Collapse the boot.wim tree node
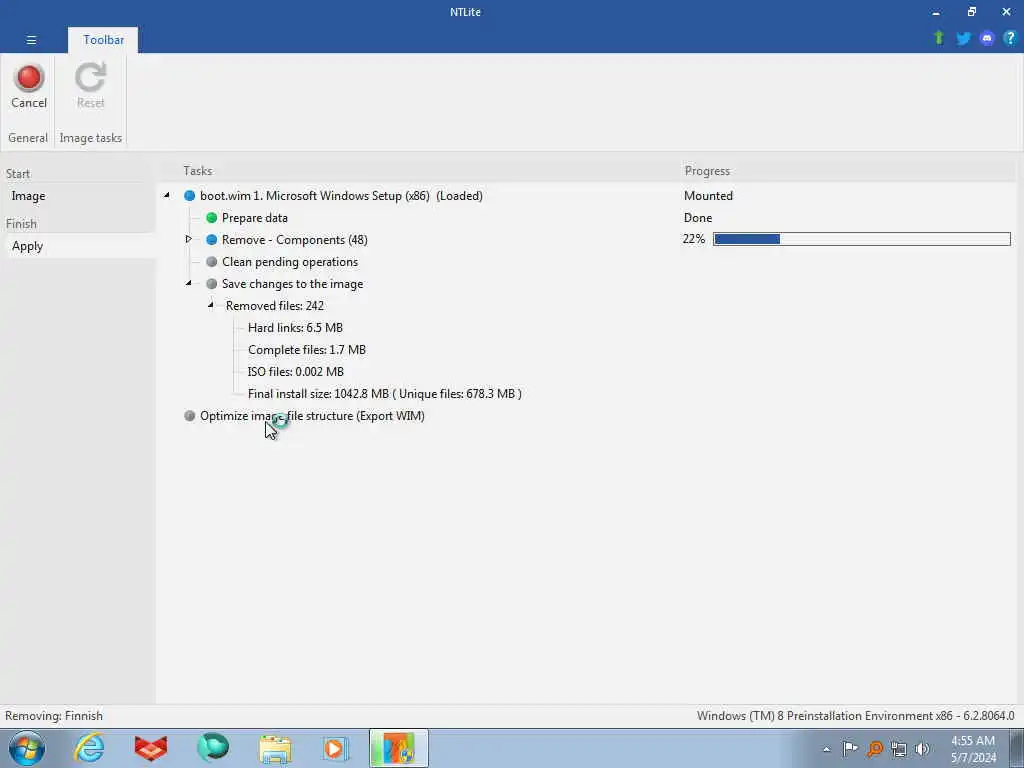Viewport: 1024px width, 768px height. [167, 195]
